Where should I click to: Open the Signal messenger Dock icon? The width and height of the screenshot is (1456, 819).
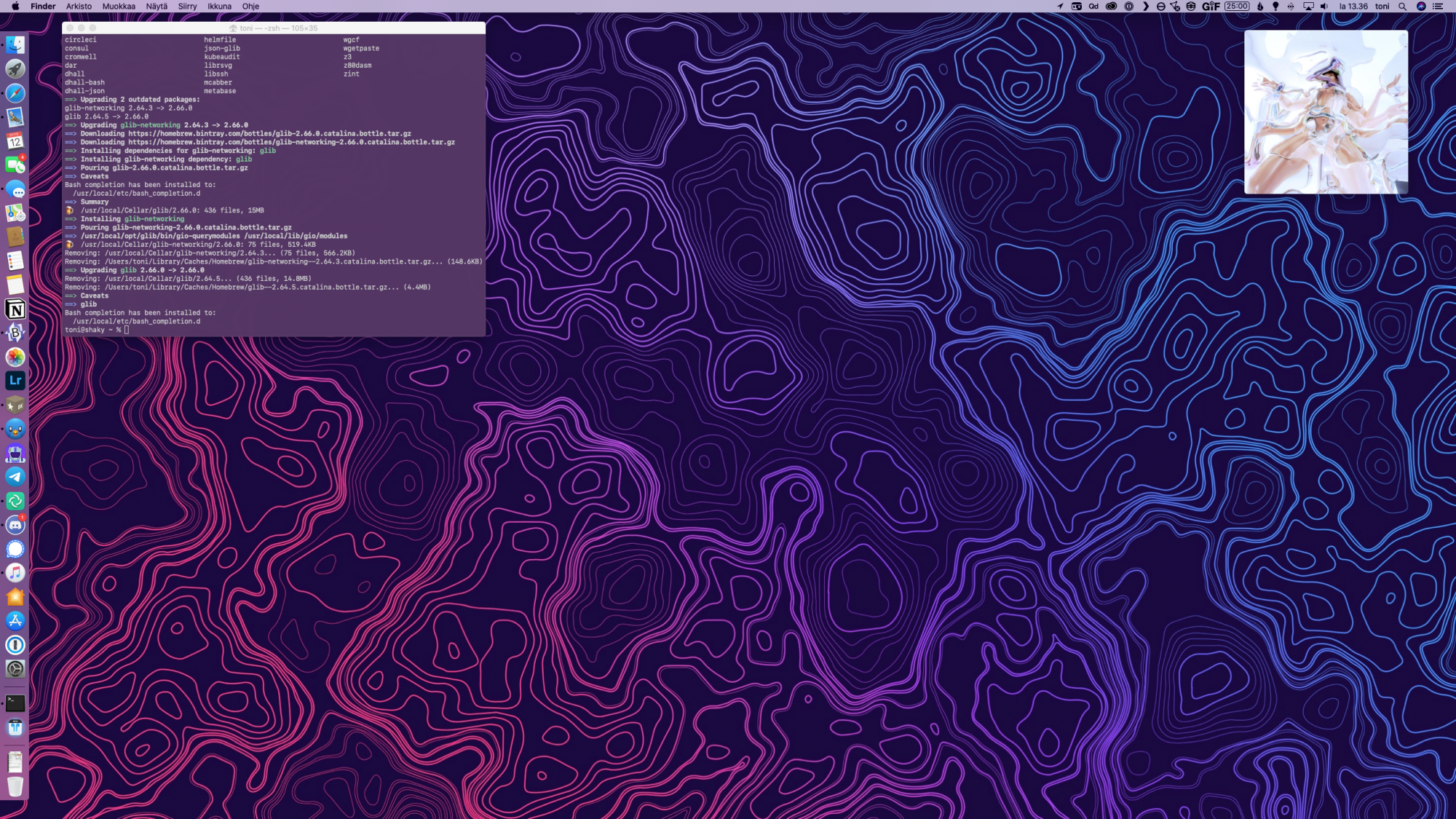15,549
